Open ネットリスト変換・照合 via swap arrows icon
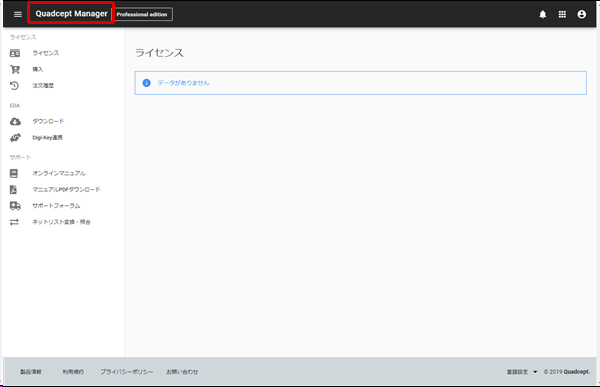Viewport: 600px width, 387px height. (14, 222)
